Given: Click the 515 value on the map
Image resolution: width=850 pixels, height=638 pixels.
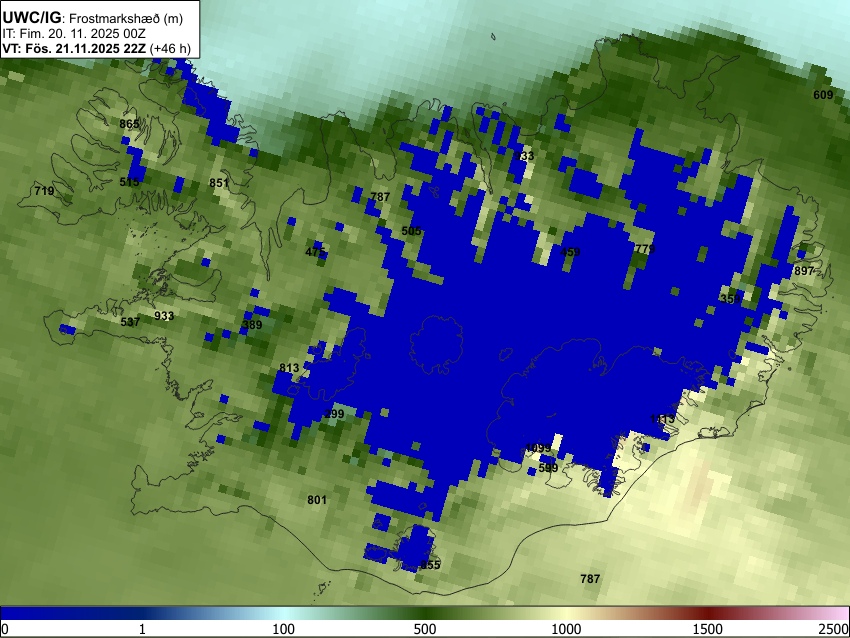Looking at the screenshot, I should (x=130, y=182).
